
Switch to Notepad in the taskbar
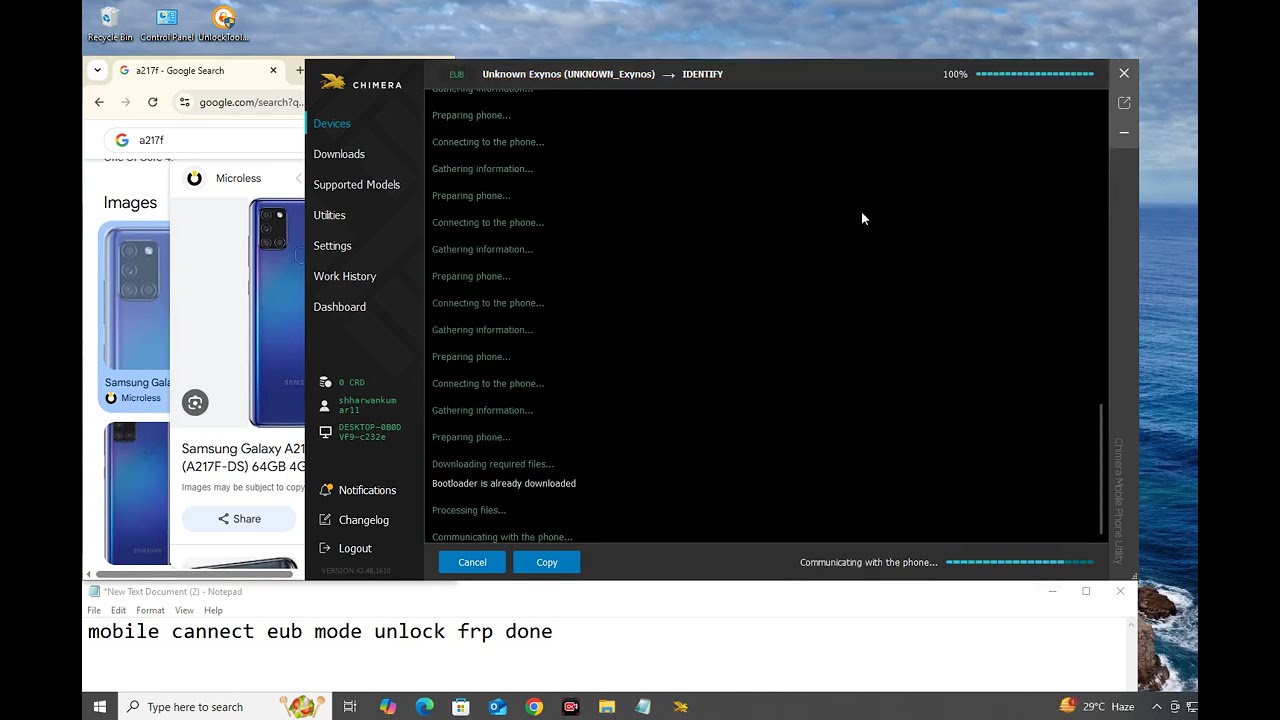pos(643,707)
